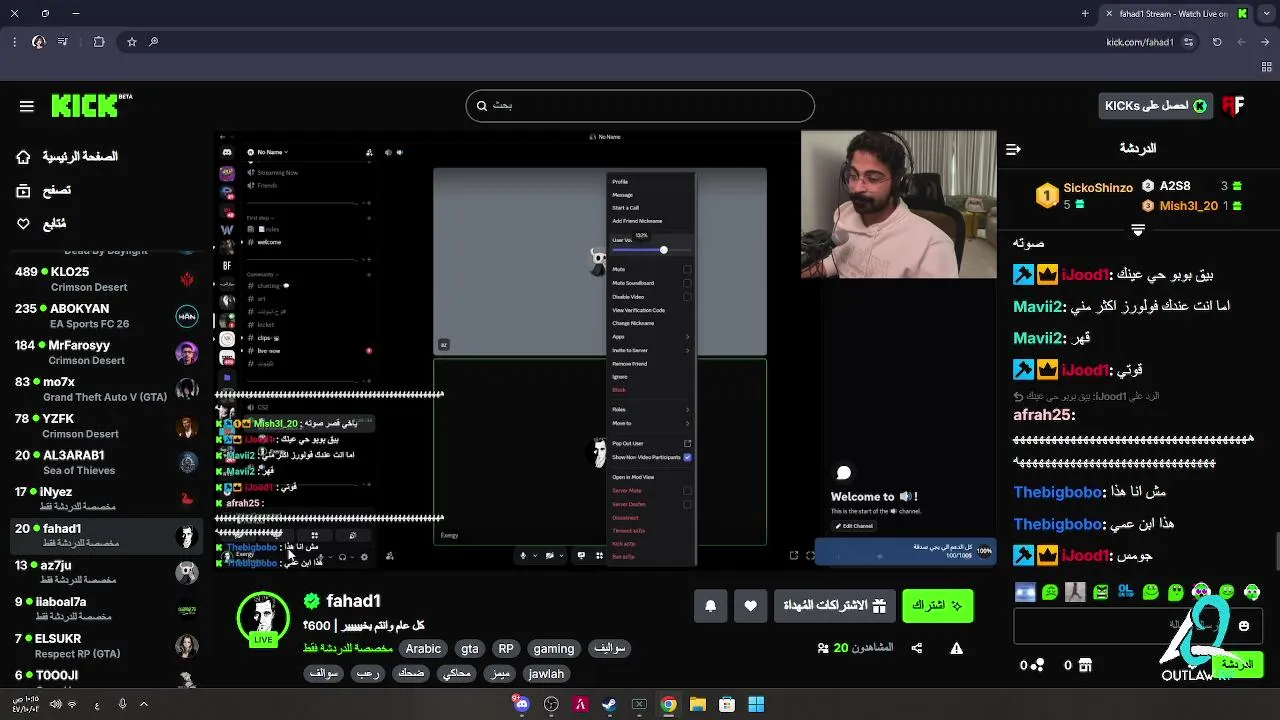Open SickoShinzo on the gift leaderboard
This screenshot has width=1280, height=720.
click(1097, 188)
